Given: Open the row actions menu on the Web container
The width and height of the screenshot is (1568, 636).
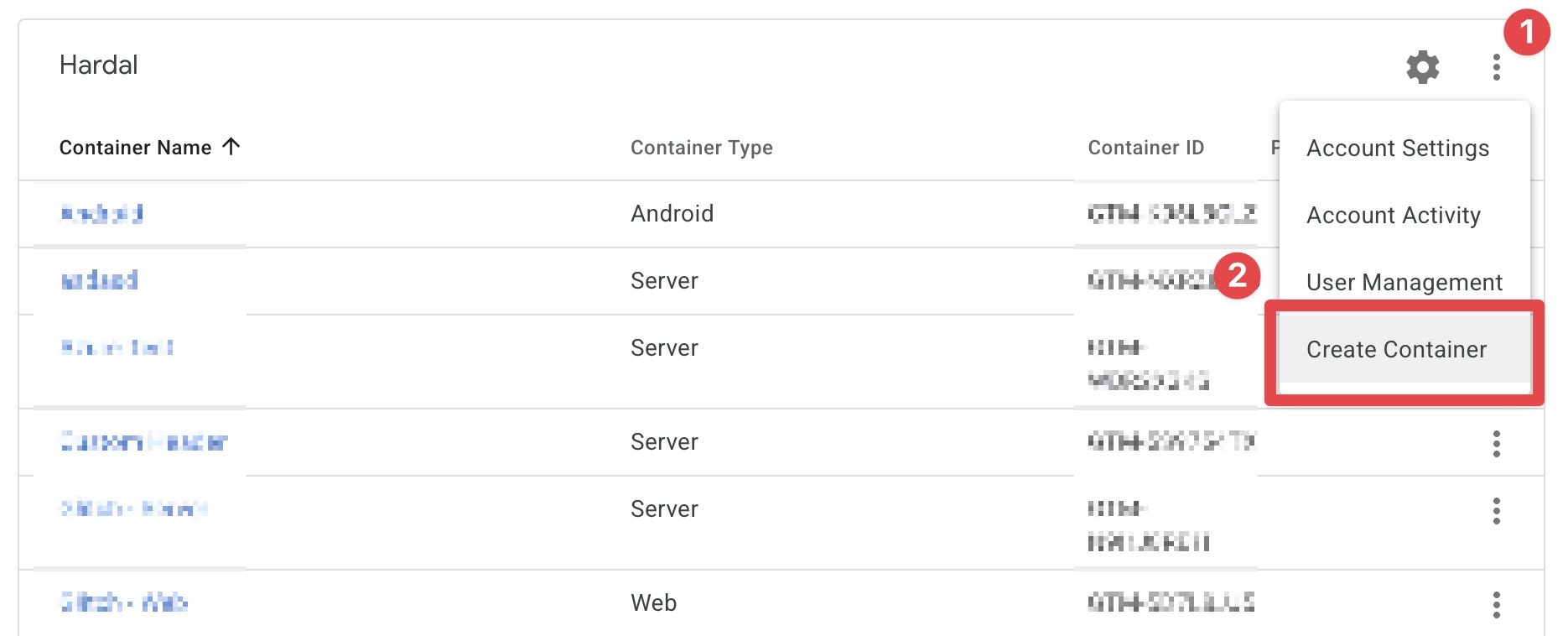Looking at the screenshot, I should coord(1498,602).
